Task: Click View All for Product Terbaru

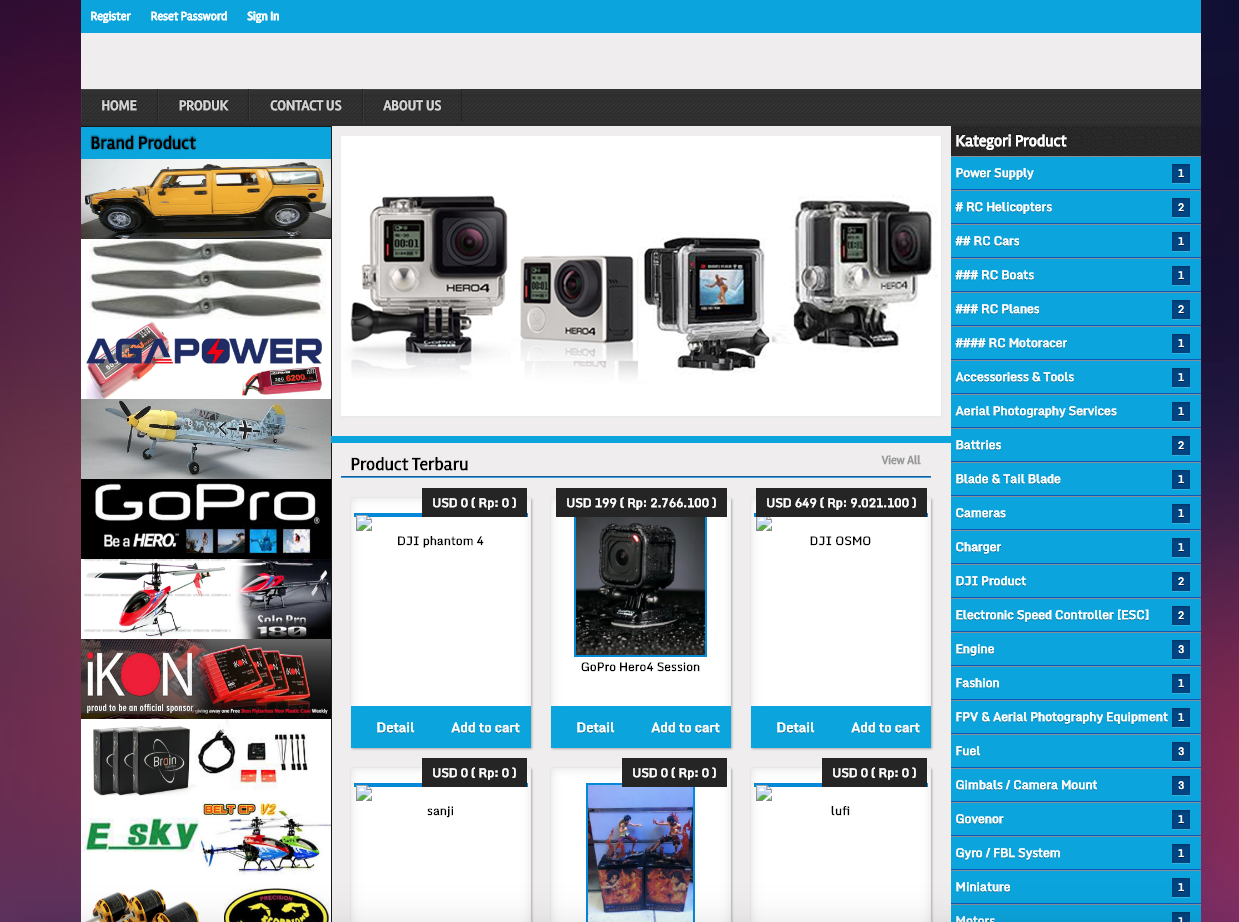Action: (x=900, y=460)
